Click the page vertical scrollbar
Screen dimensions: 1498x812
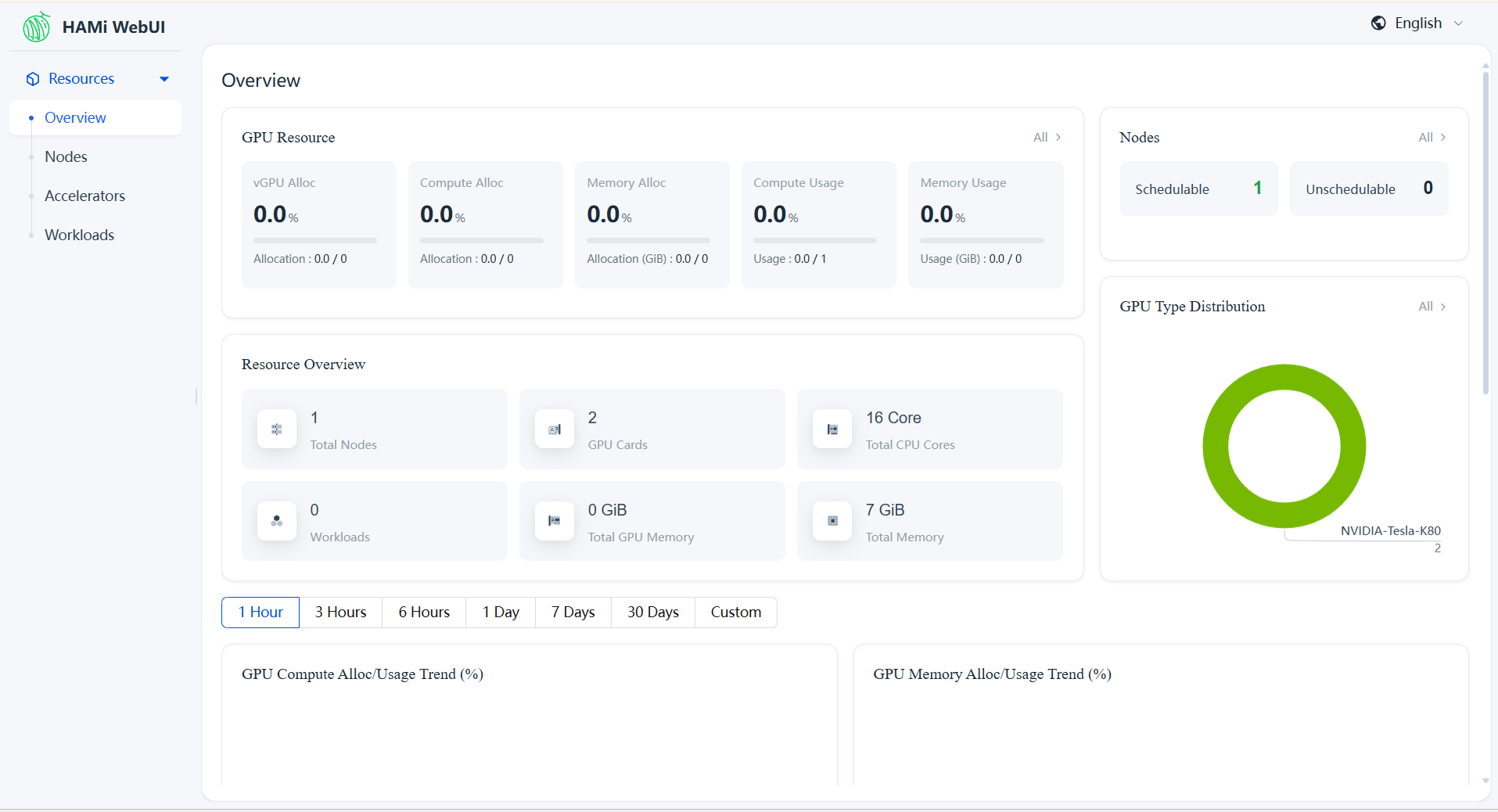coord(1485,234)
